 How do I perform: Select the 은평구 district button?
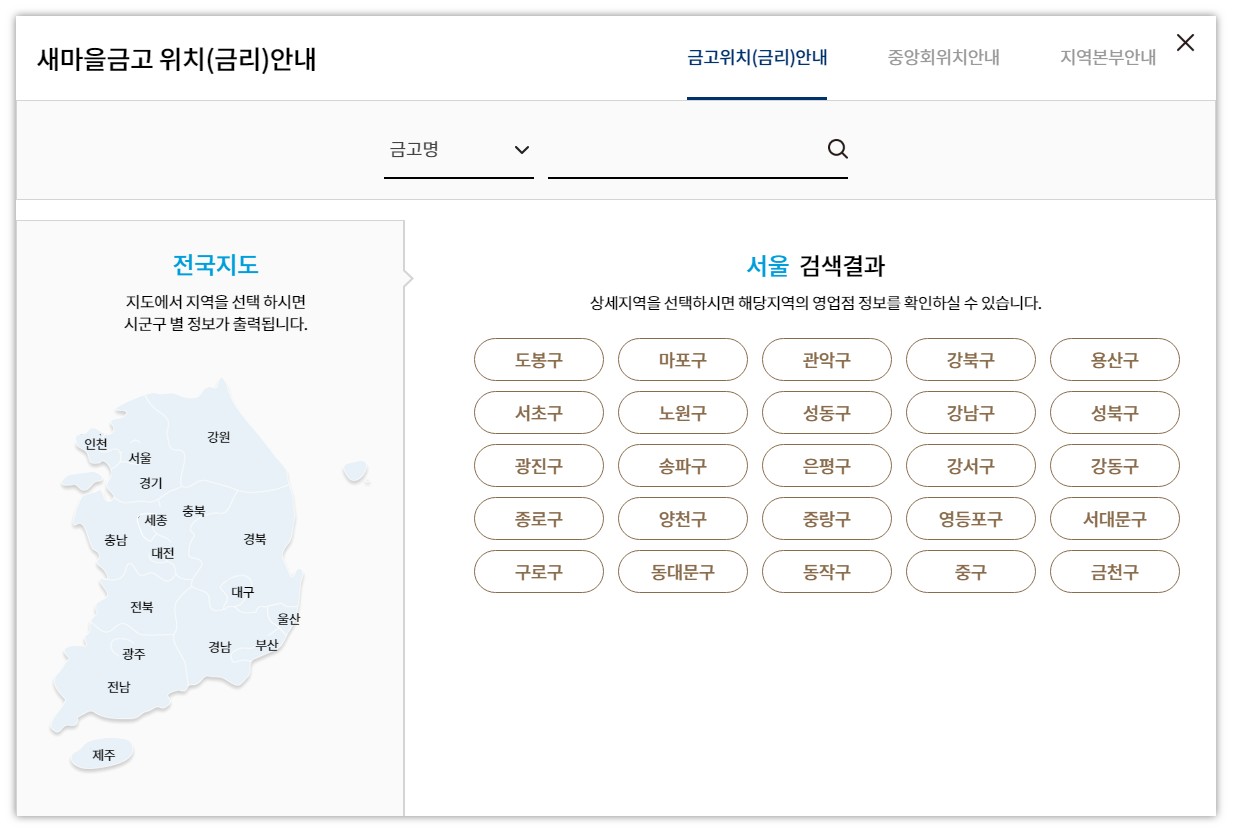827,466
